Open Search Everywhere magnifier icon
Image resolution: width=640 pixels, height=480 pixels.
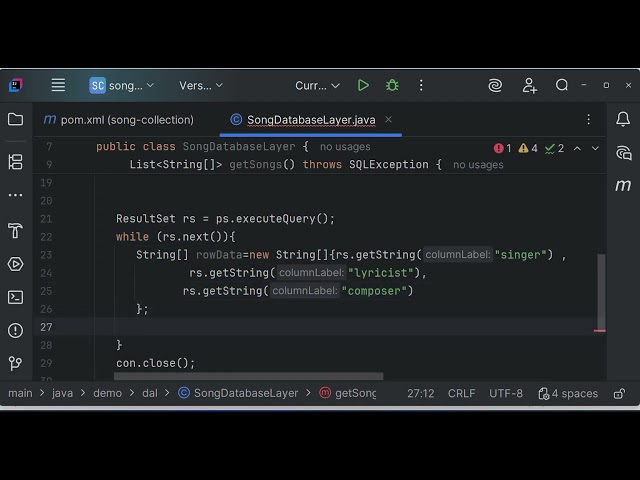click(562, 86)
